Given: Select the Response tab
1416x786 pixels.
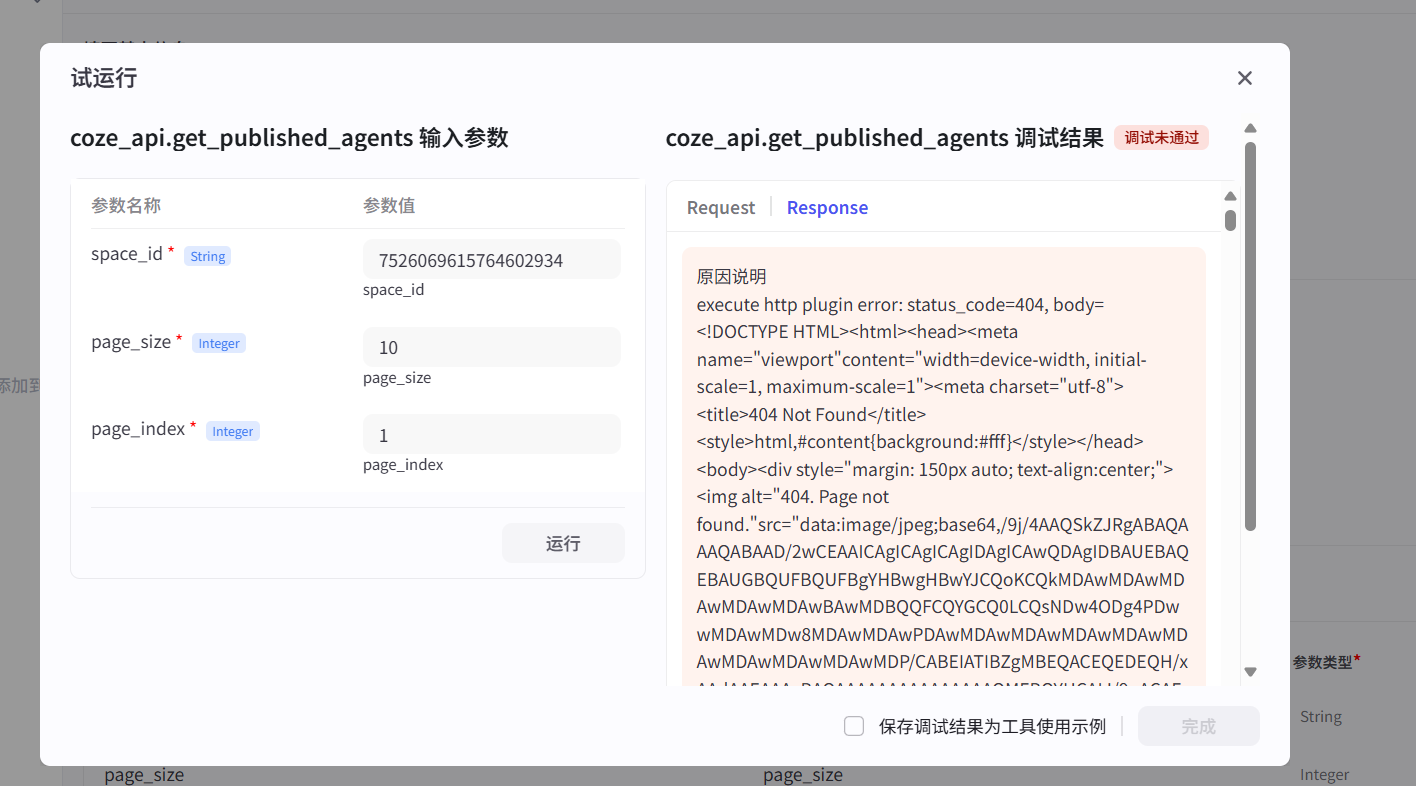Looking at the screenshot, I should coord(827,207).
